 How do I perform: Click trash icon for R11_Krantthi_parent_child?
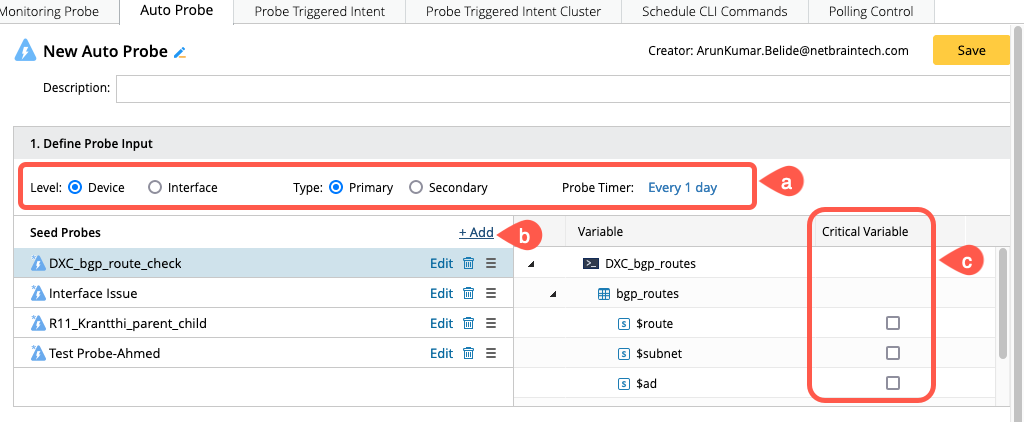pyautogui.click(x=468, y=324)
